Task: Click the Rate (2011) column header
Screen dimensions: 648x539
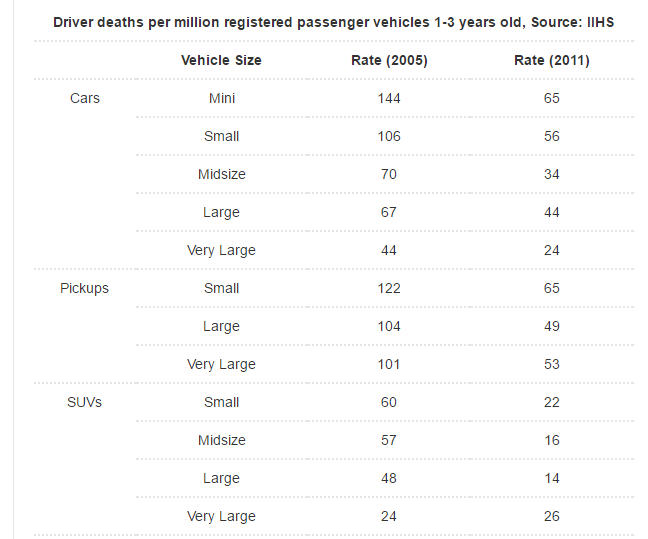Action: [x=552, y=60]
